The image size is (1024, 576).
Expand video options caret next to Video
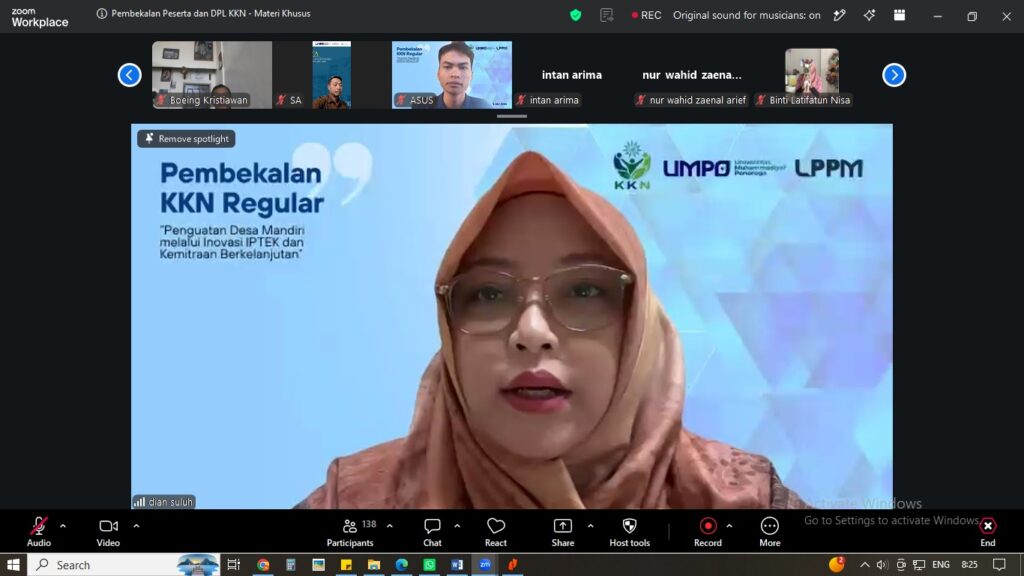(136, 526)
